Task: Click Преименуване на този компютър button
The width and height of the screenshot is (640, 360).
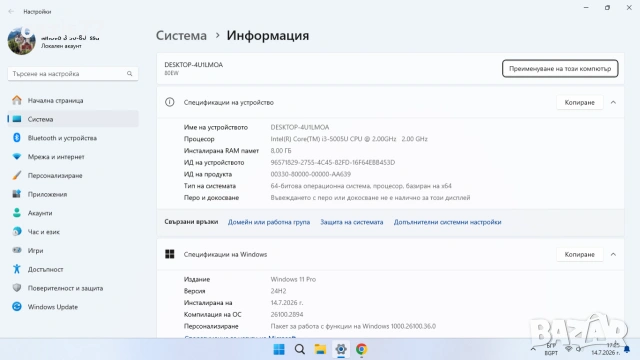Action: [x=560, y=69]
